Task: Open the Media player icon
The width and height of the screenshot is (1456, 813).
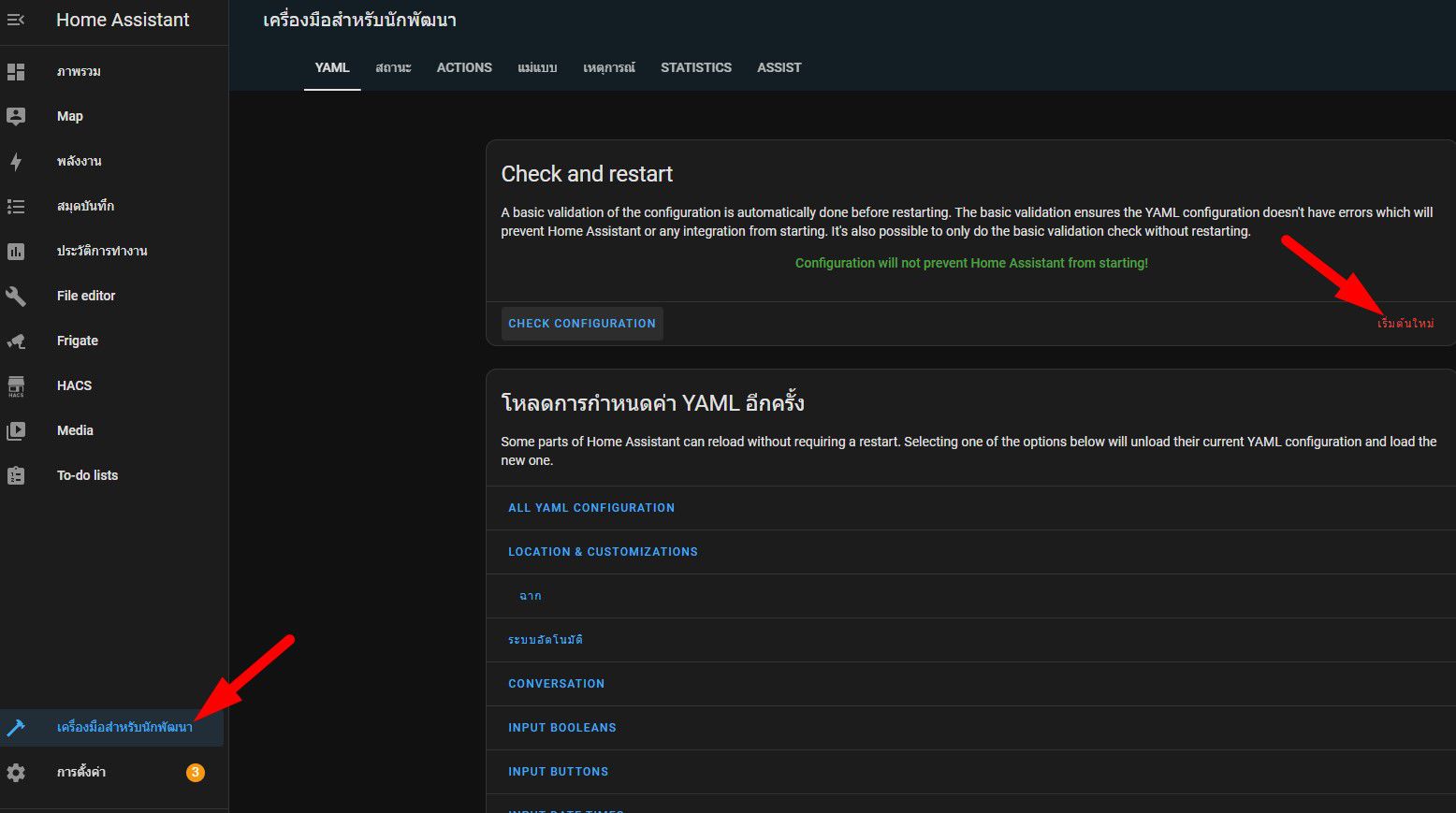Action: [16, 430]
